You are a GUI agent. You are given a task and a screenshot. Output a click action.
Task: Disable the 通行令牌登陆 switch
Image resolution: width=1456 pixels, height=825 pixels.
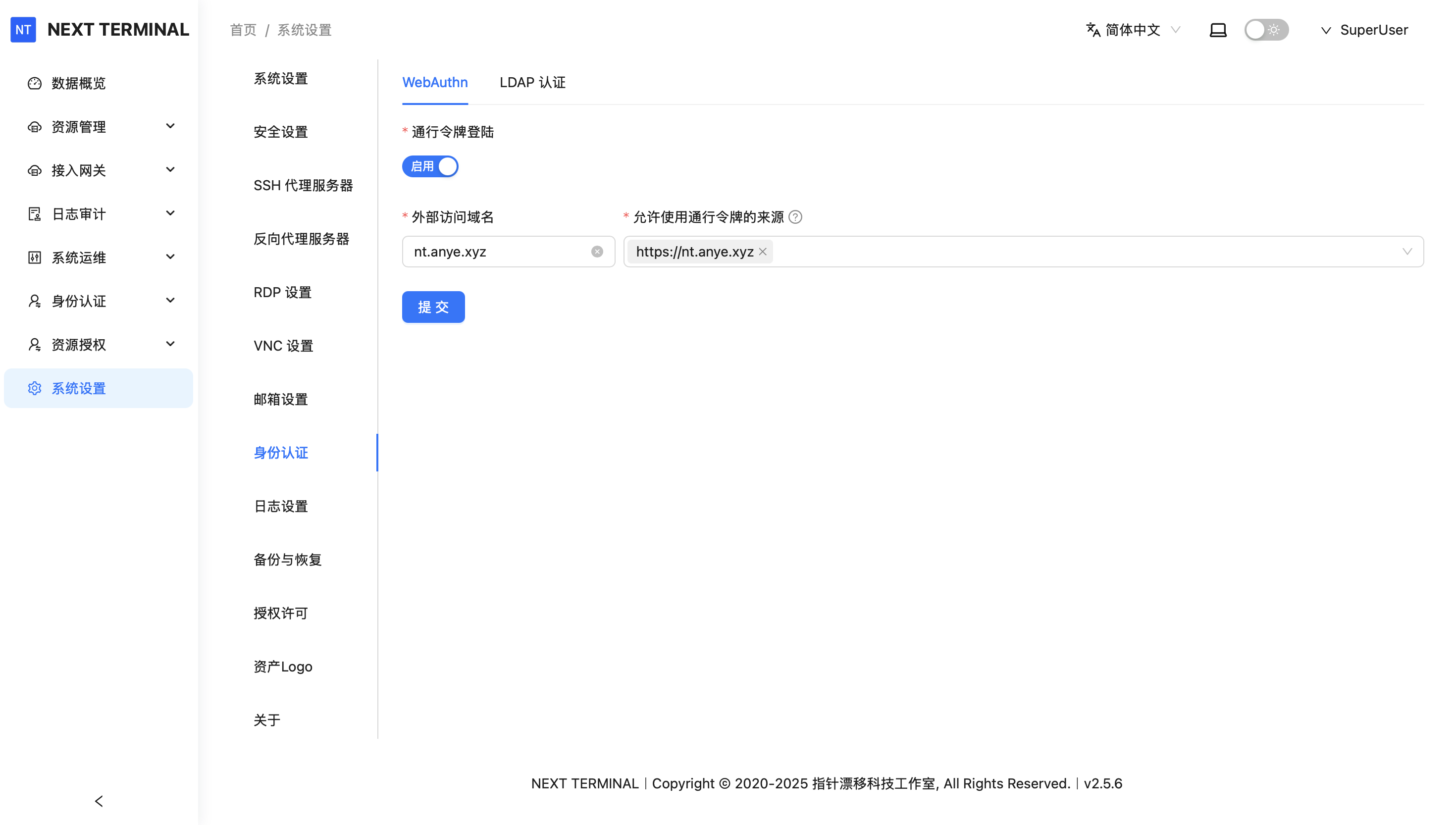click(x=430, y=166)
